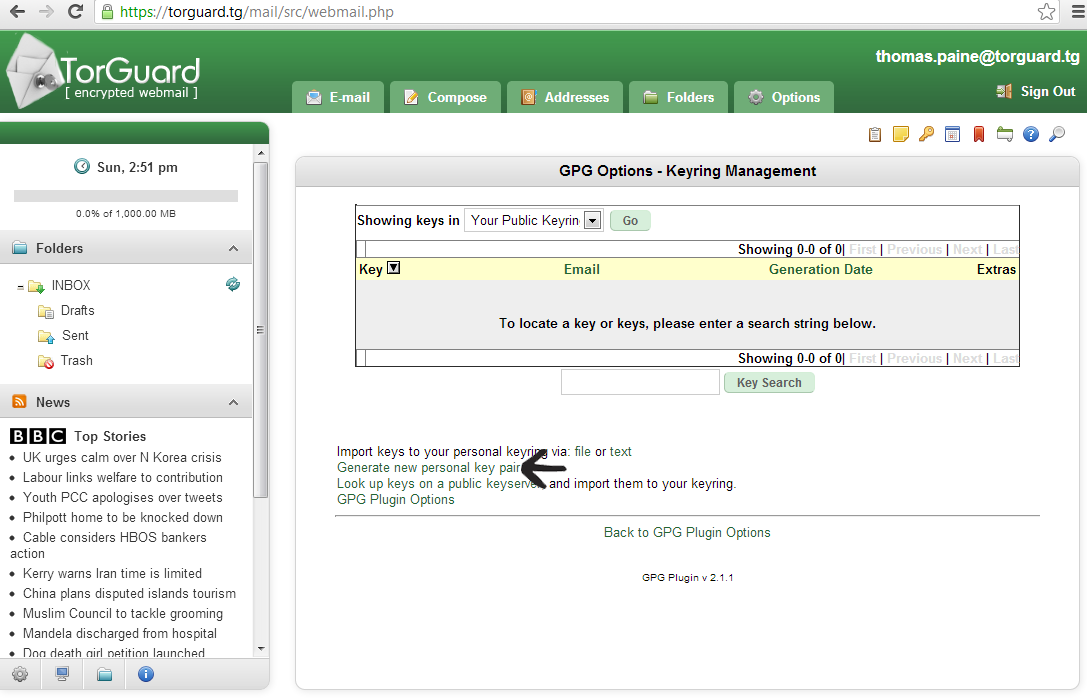Image resolution: width=1087 pixels, height=698 pixels.
Task: Click the yellow sticky note icon
Action: tap(901, 134)
